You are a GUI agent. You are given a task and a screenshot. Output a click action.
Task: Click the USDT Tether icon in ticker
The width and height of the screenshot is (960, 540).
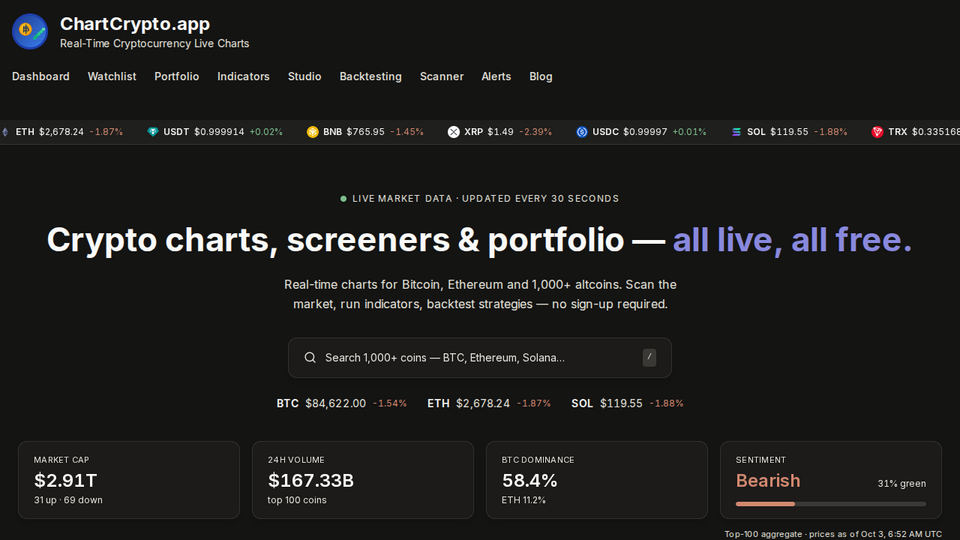pos(152,132)
